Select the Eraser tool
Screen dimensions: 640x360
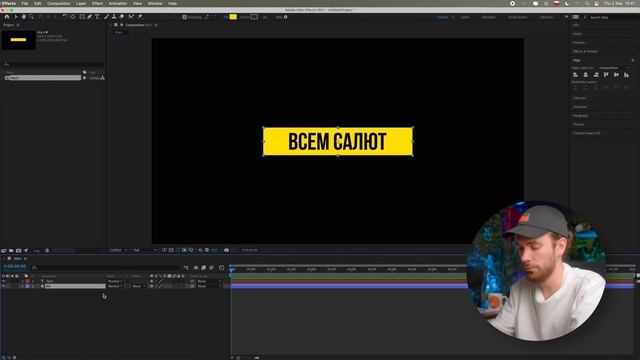click(122, 17)
